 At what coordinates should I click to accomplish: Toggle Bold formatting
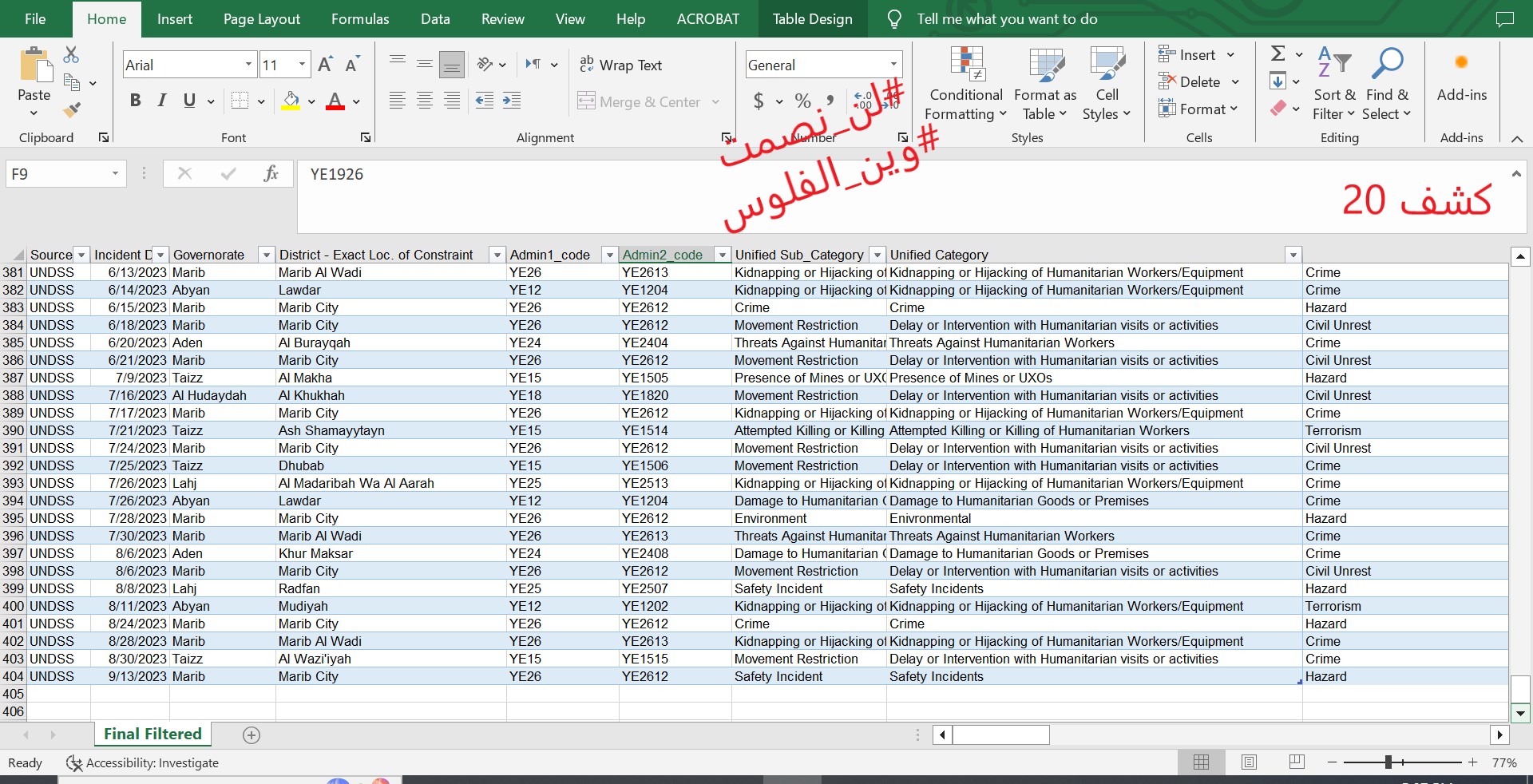135,101
